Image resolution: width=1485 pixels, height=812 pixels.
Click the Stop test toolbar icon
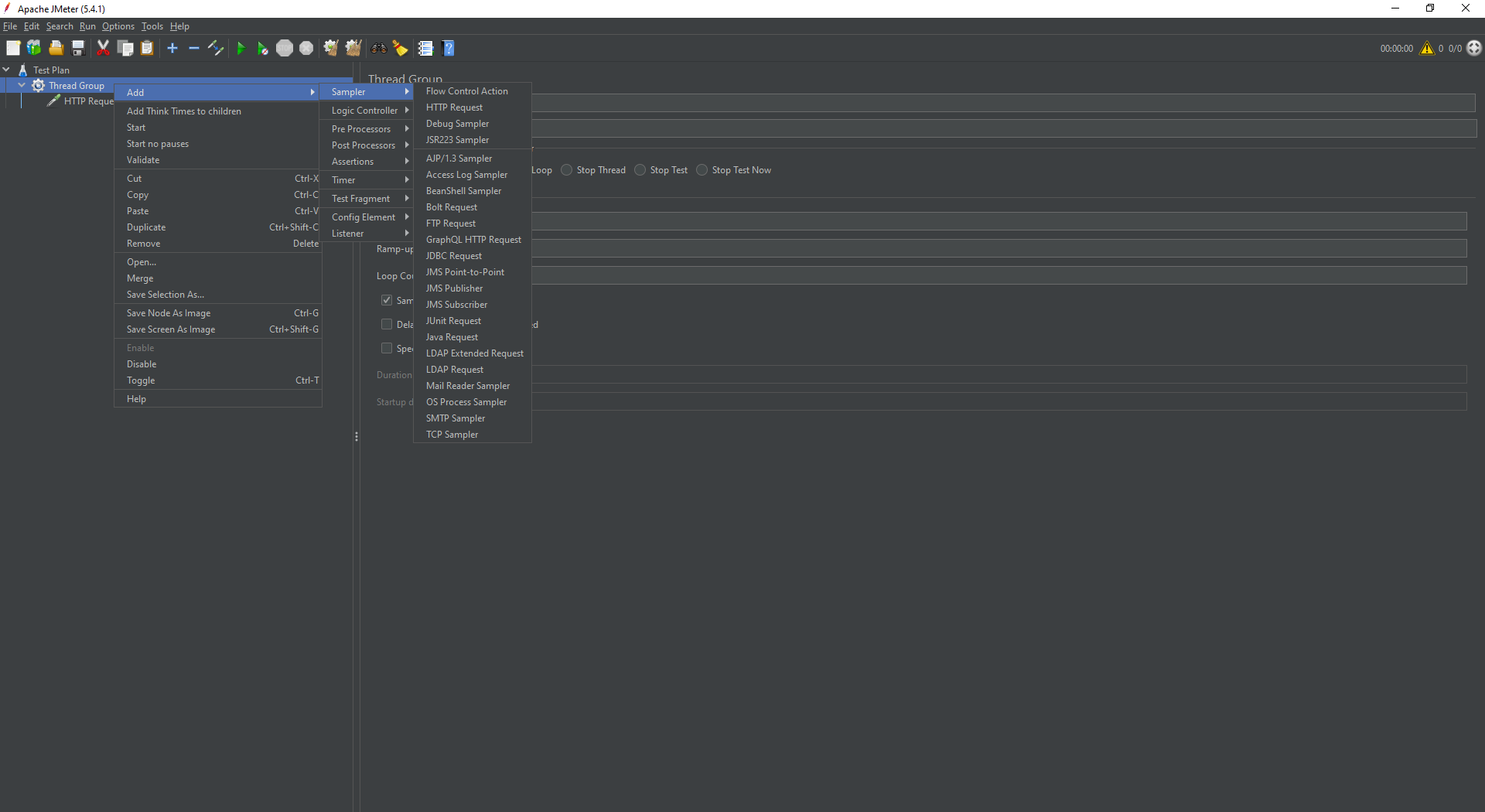tap(285, 48)
